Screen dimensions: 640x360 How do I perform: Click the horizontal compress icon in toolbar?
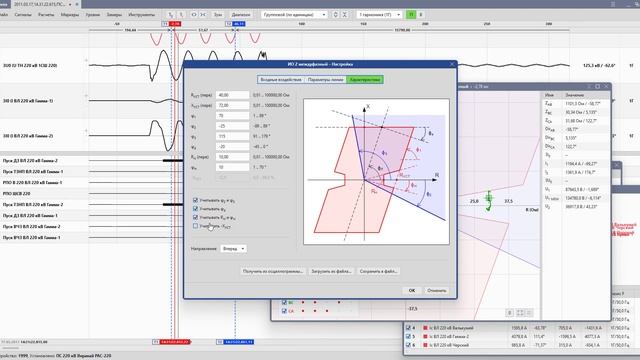pos(203,15)
